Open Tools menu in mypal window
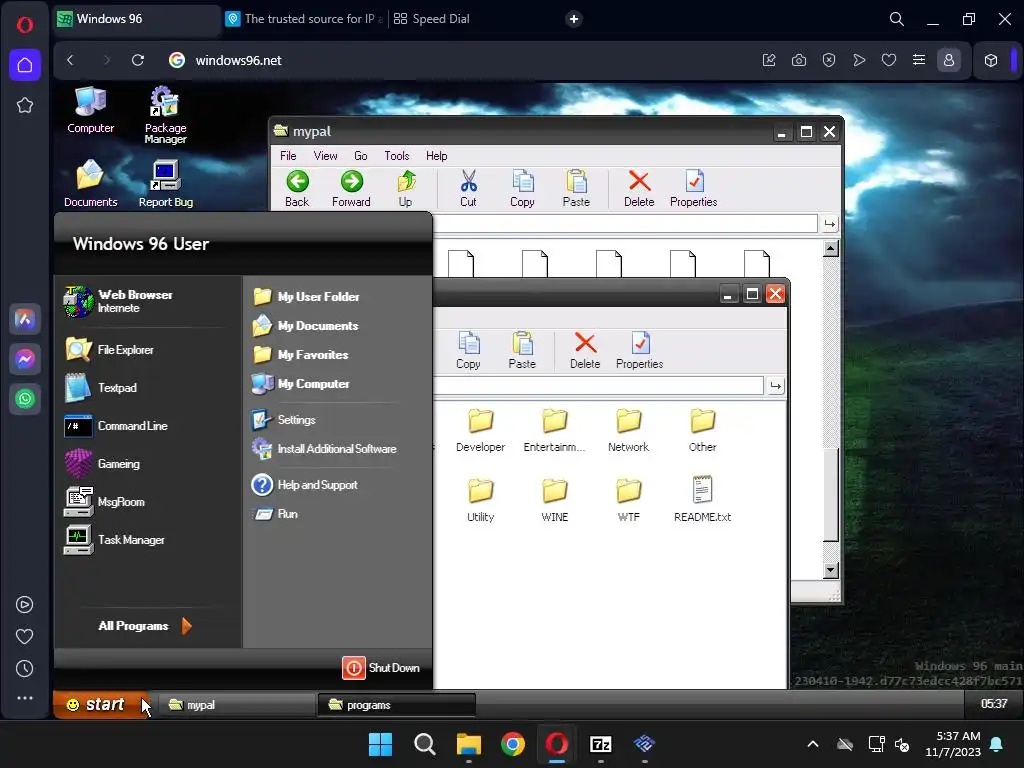The width and height of the screenshot is (1024, 768). click(396, 155)
